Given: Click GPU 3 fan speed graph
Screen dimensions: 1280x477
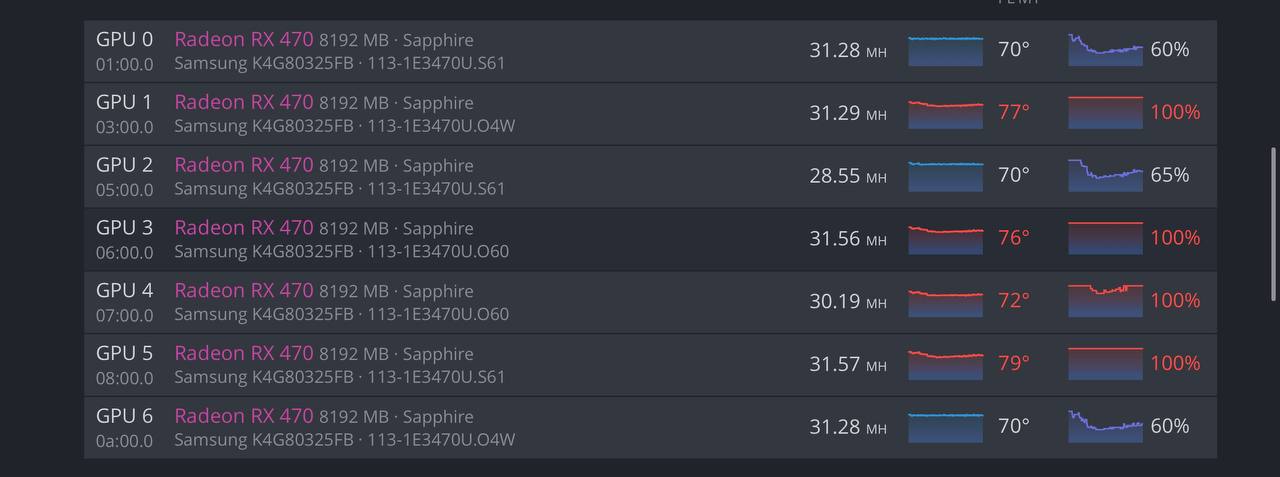Looking at the screenshot, I should [x=1105, y=238].
